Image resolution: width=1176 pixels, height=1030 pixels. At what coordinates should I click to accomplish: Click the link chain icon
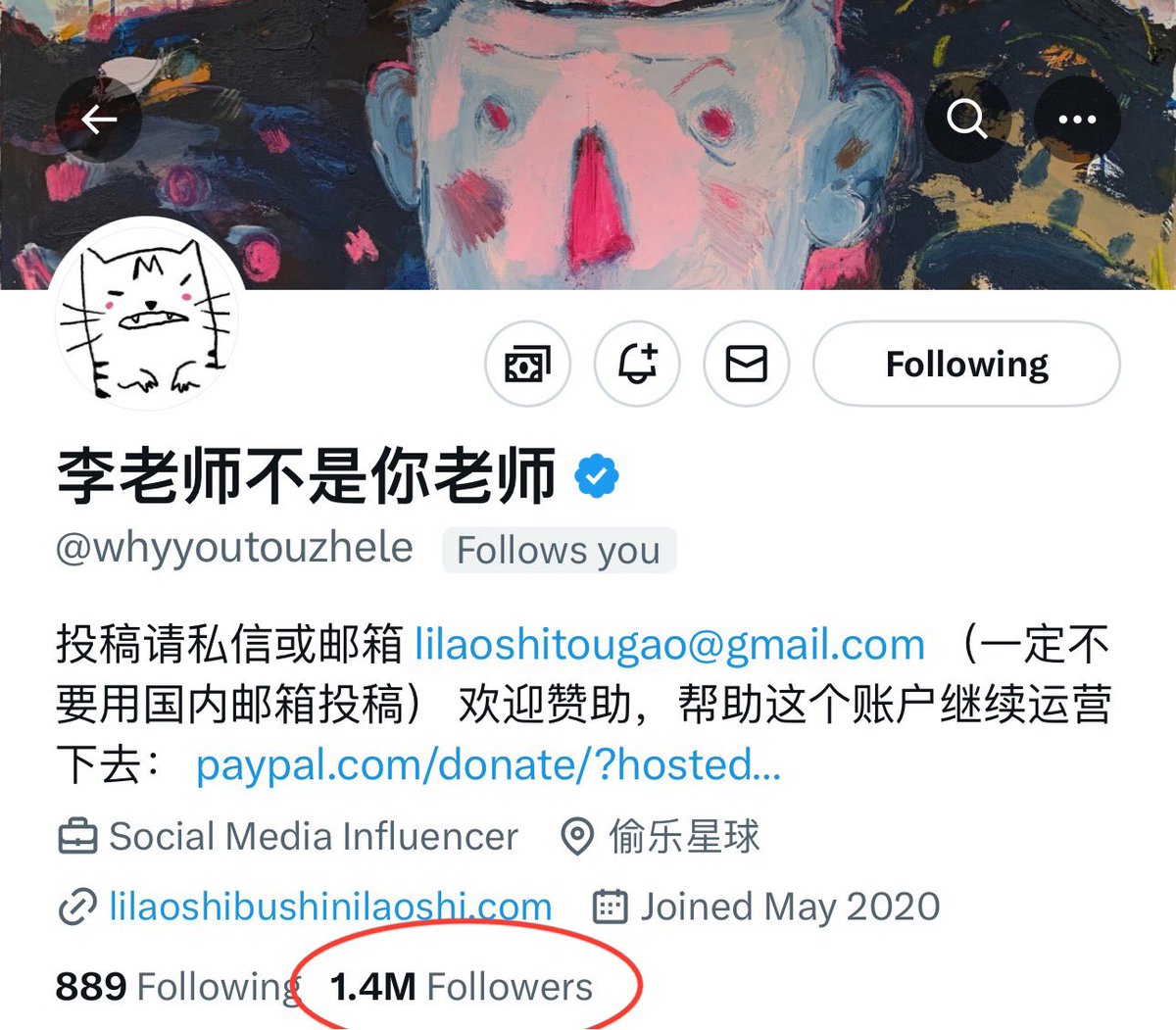[x=77, y=907]
